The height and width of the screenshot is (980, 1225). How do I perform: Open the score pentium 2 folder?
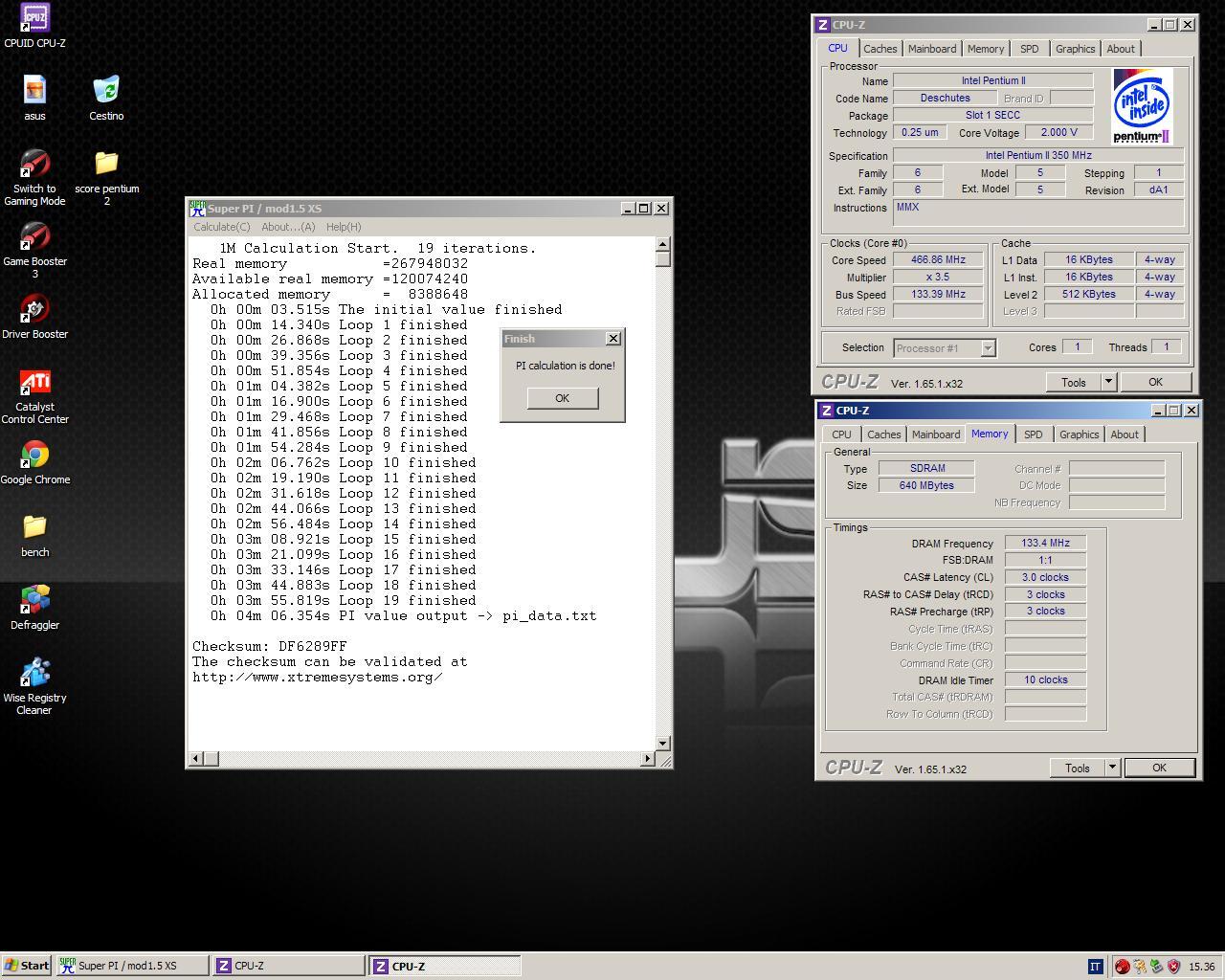106,177
